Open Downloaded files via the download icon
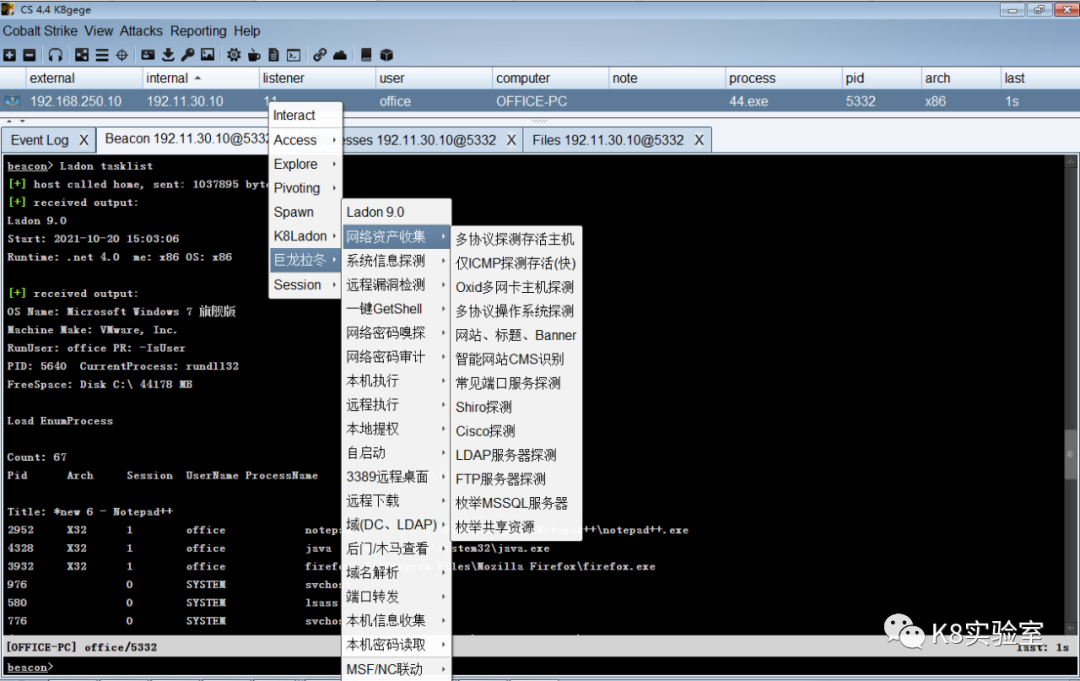The width and height of the screenshot is (1080, 681). pyautogui.click(x=168, y=55)
